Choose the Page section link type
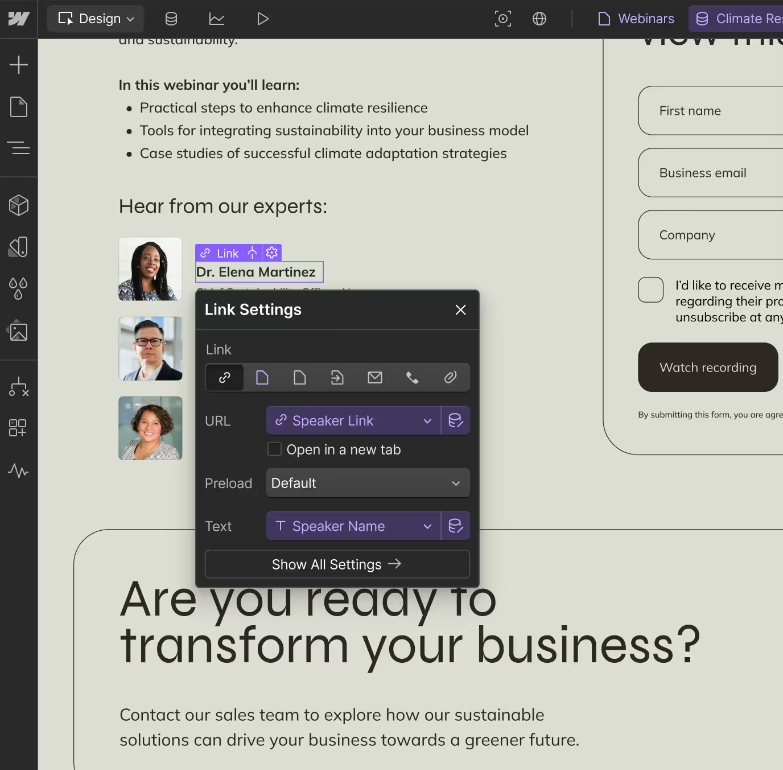Viewport: 783px width, 770px height. [x=337, y=378]
